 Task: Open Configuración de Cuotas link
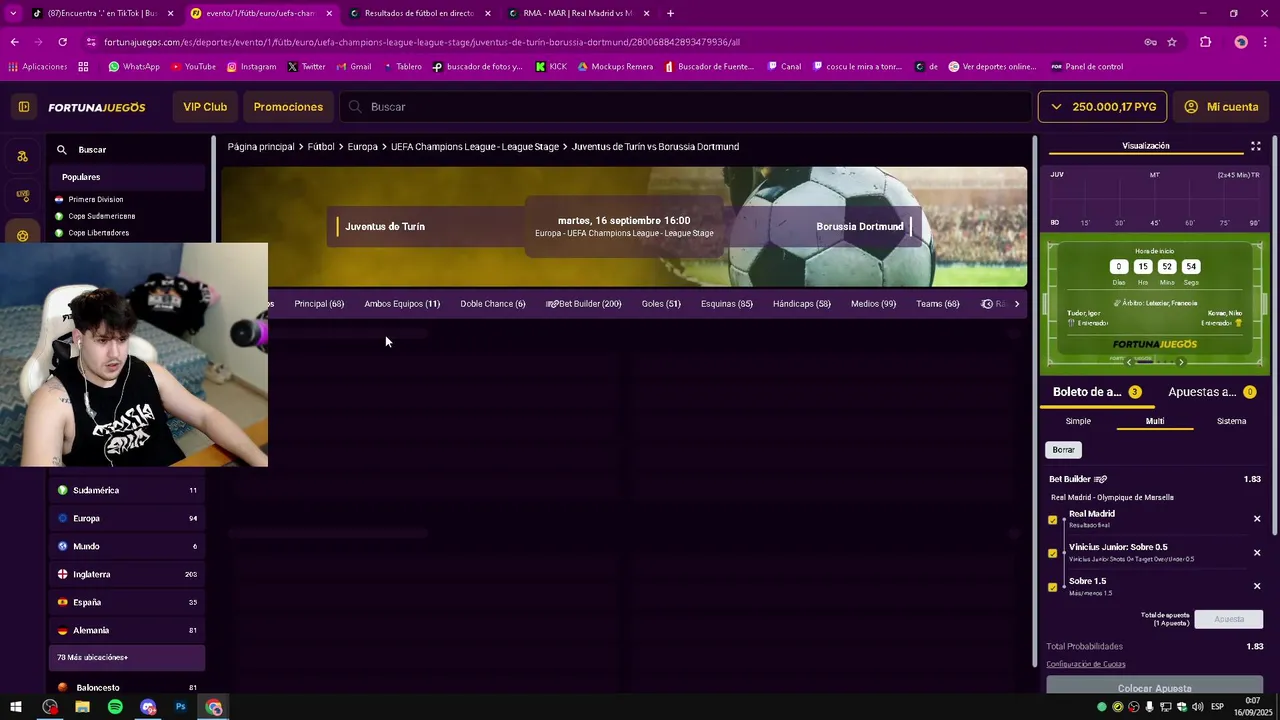click(1086, 664)
